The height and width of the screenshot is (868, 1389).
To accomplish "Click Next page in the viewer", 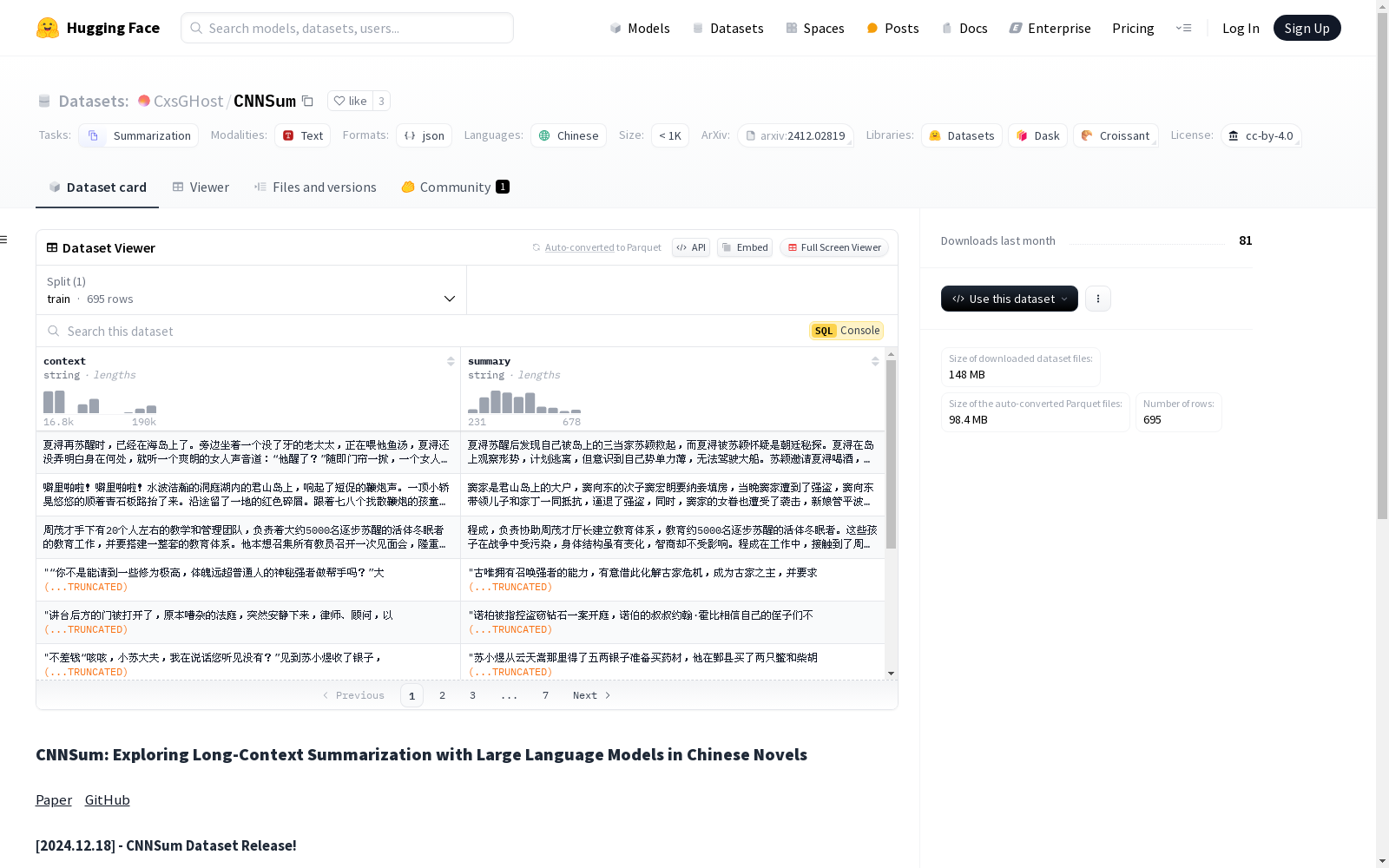I will tap(591, 695).
